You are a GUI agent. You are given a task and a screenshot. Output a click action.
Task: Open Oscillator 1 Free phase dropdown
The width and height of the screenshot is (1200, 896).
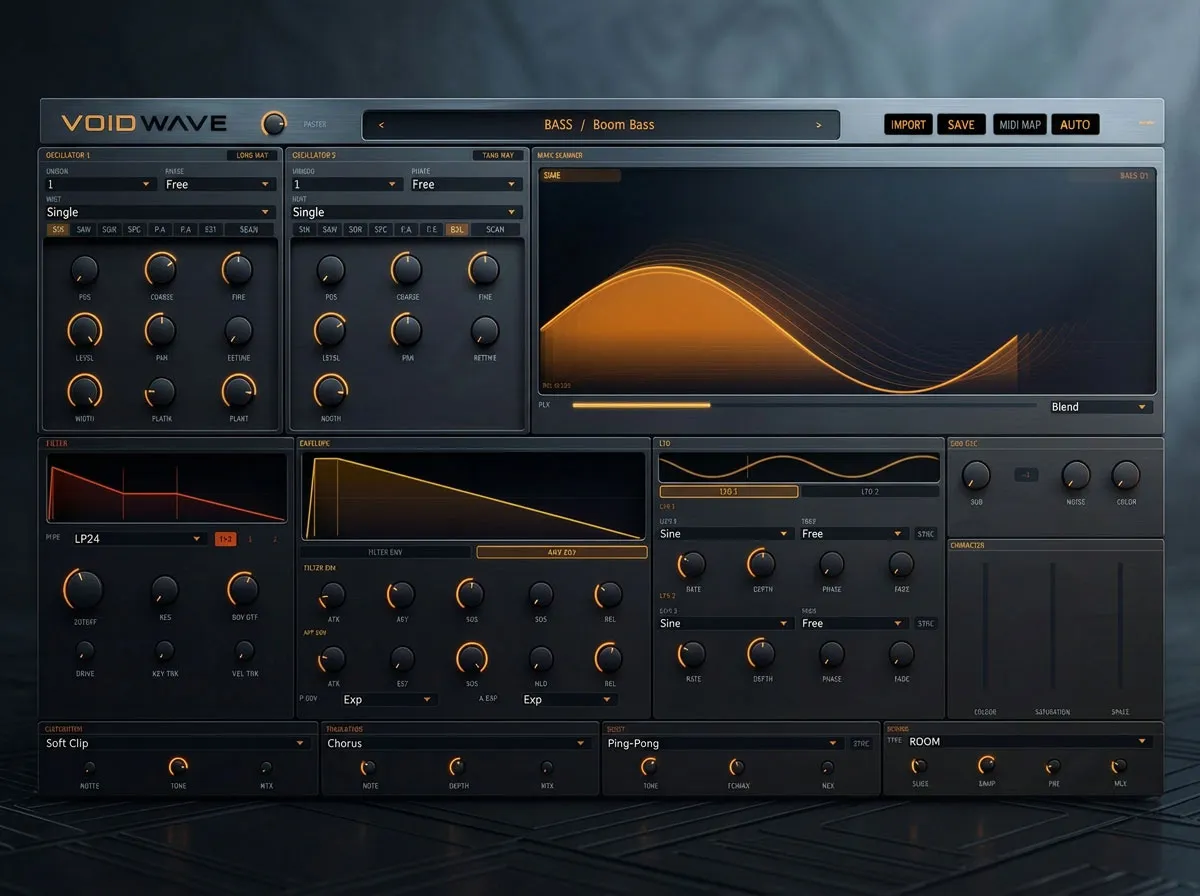click(220, 184)
